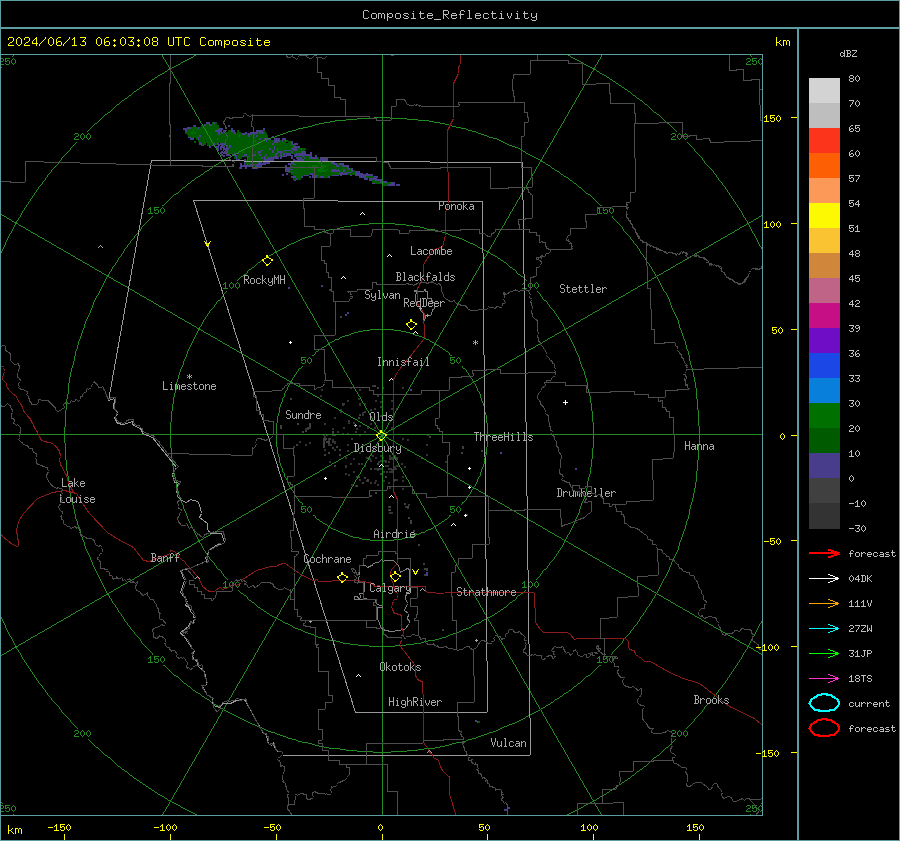This screenshot has width=900, height=841.
Task: Click the 150 km label on right axis
Action: (x=772, y=118)
